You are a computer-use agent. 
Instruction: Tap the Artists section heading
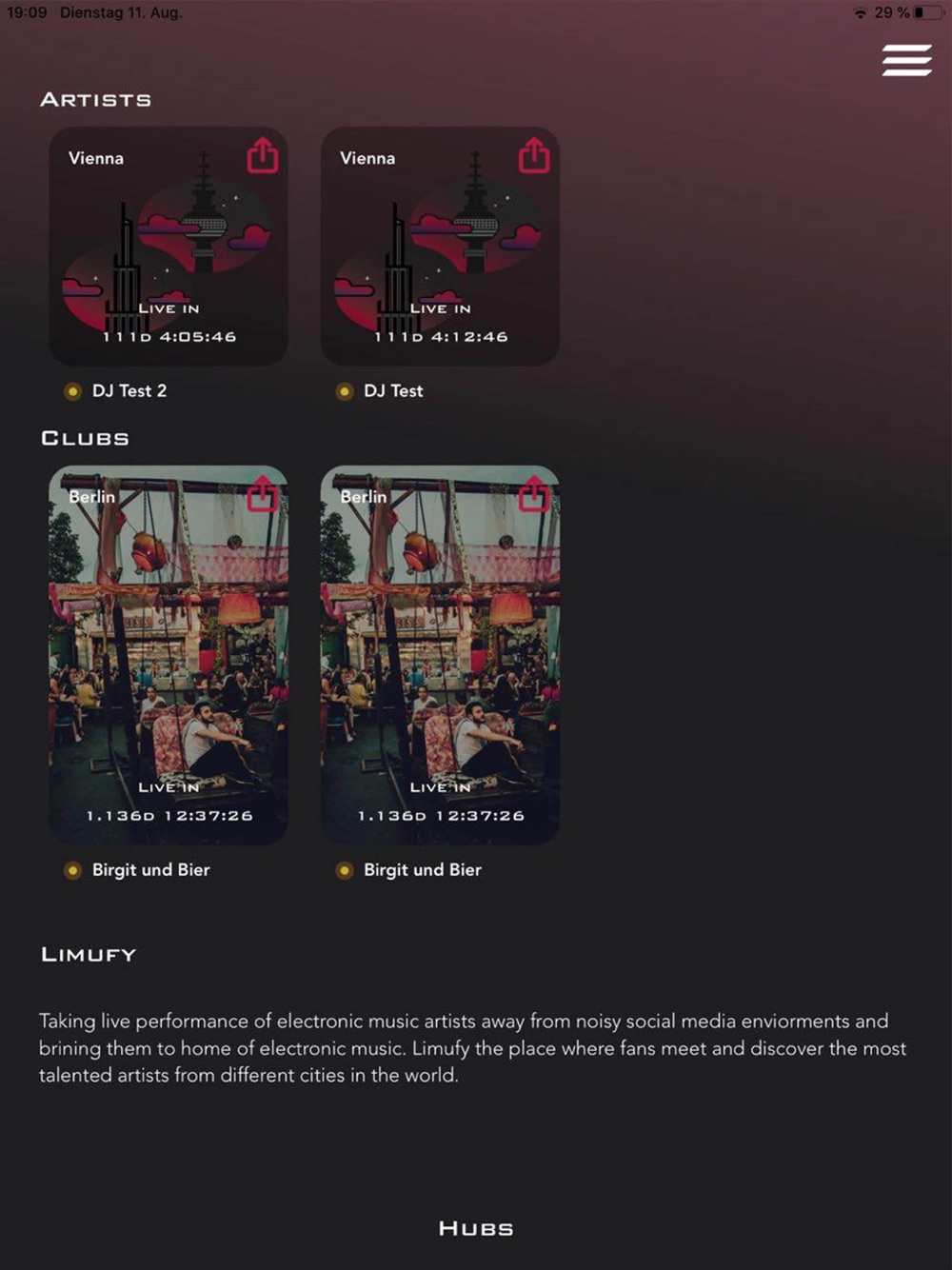point(96,100)
